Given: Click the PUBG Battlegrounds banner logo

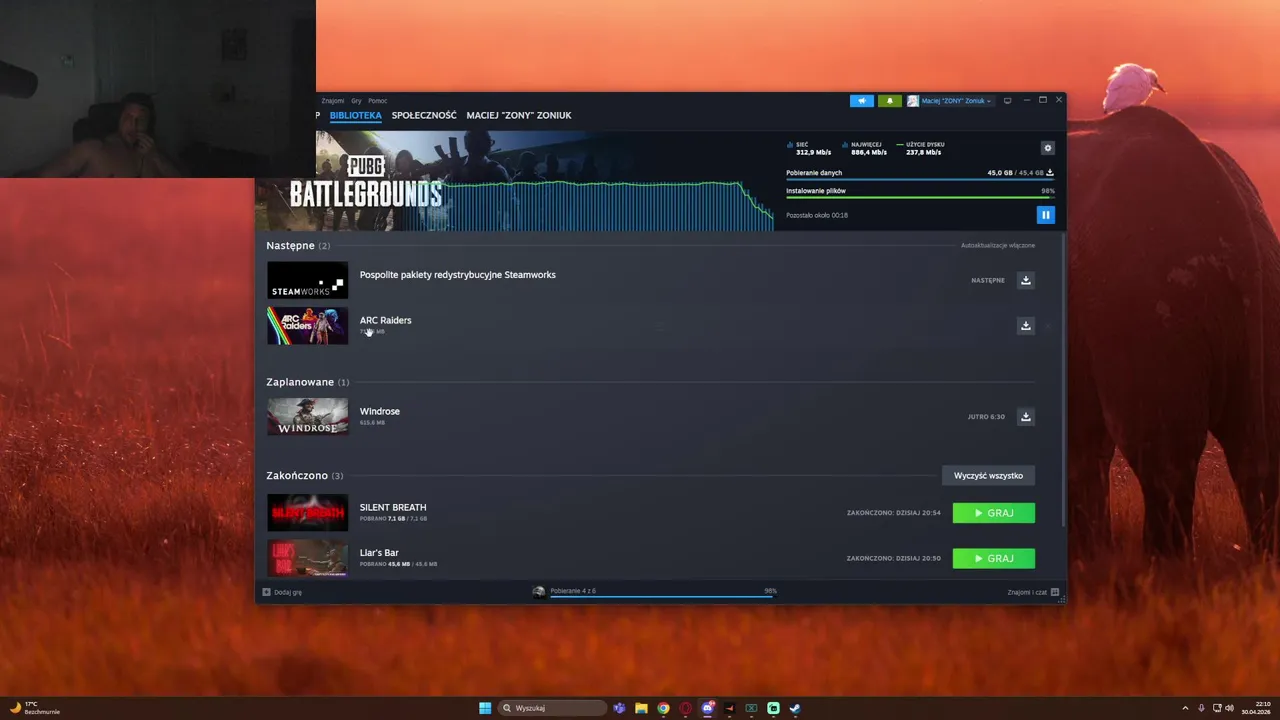Looking at the screenshot, I should tap(366, 183).
